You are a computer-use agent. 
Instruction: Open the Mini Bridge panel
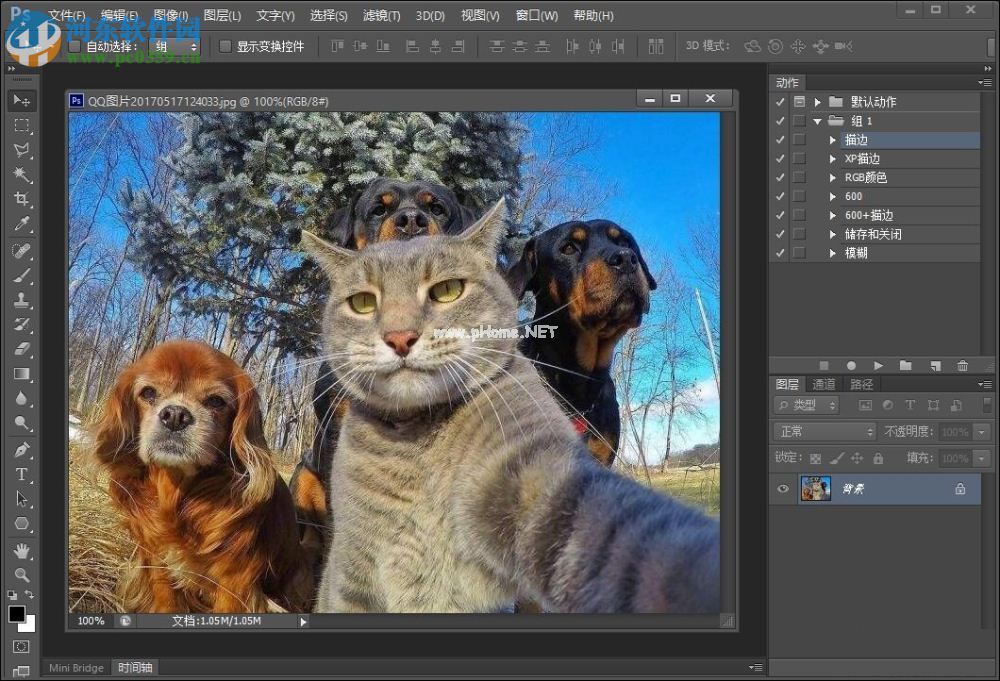76,668
